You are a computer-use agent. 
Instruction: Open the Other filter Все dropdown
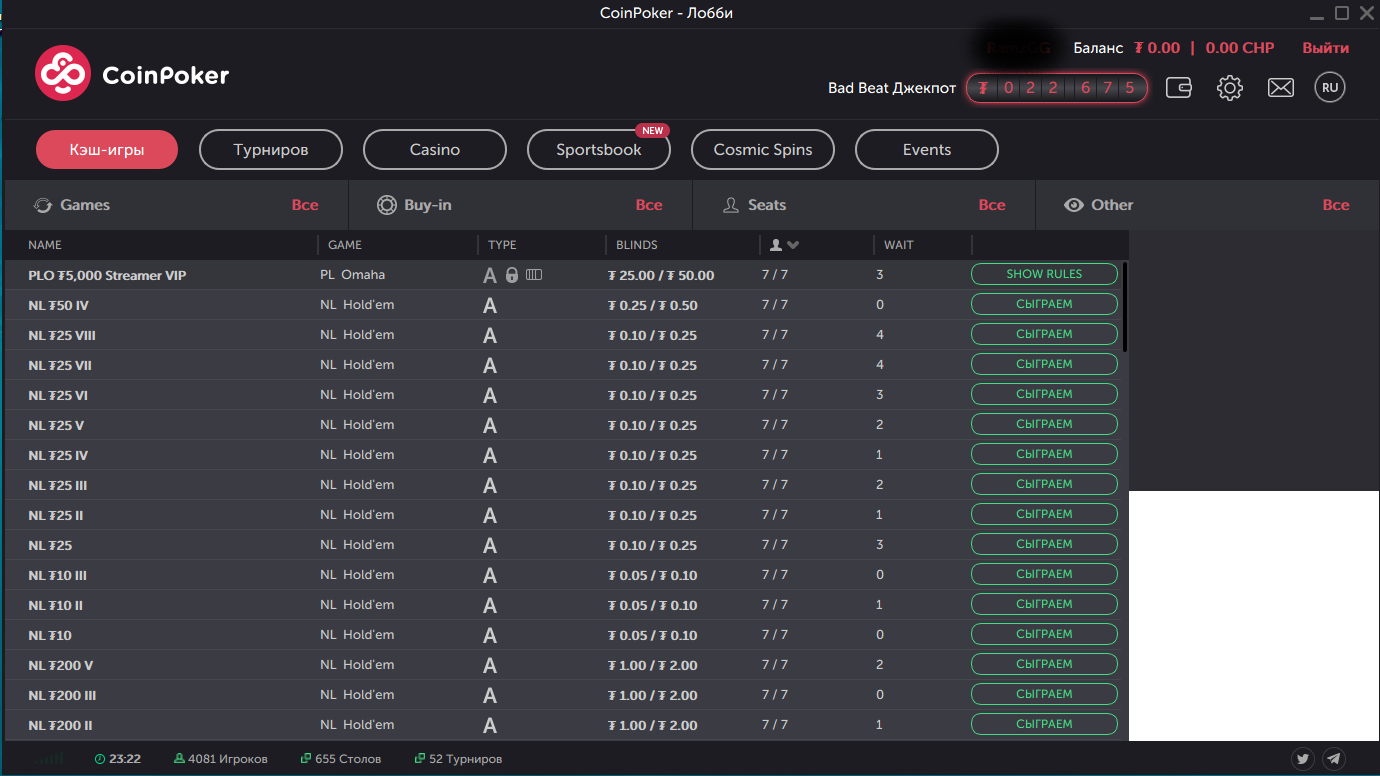pos(1336,205)
